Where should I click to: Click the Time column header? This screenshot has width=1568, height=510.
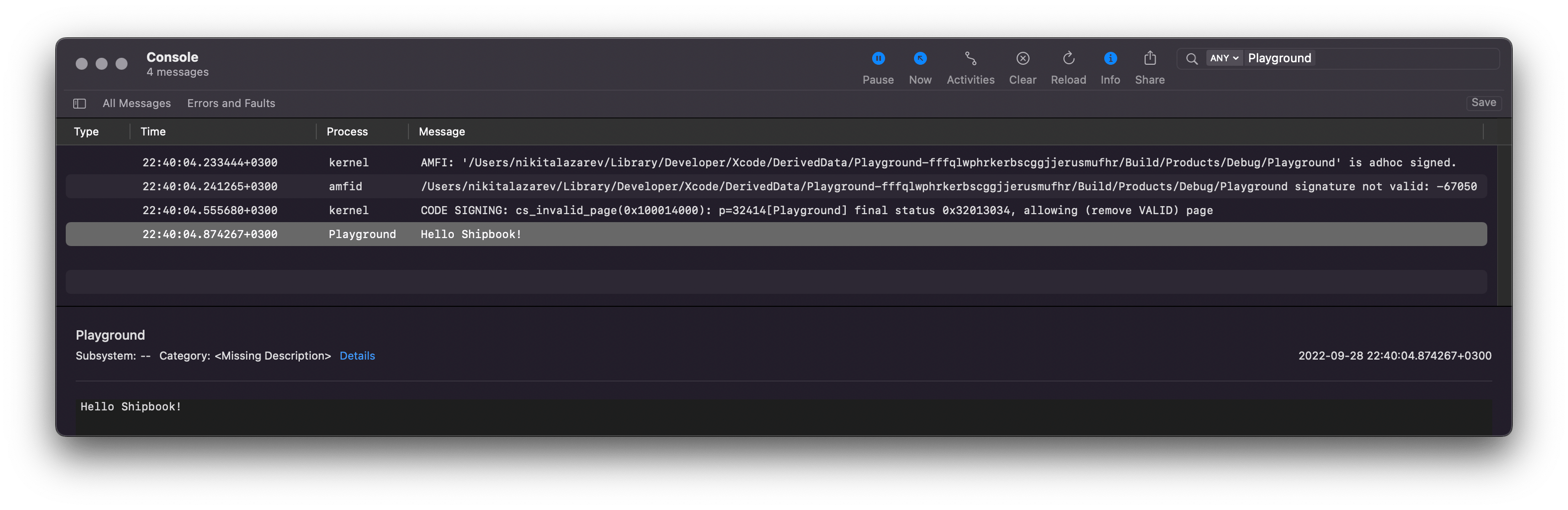[153, 131]
